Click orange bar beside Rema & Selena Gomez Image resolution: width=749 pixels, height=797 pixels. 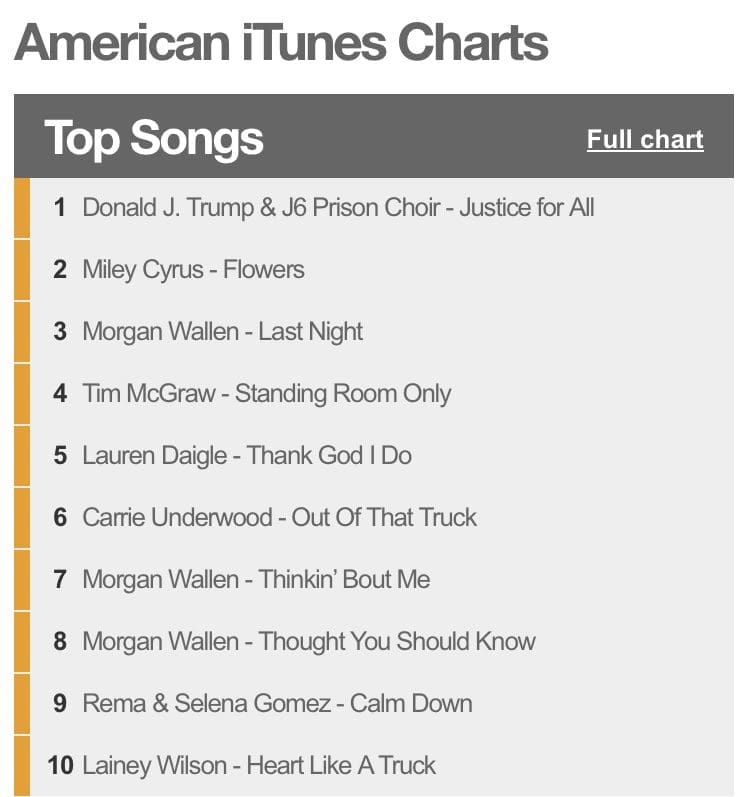tap(22, 704)
